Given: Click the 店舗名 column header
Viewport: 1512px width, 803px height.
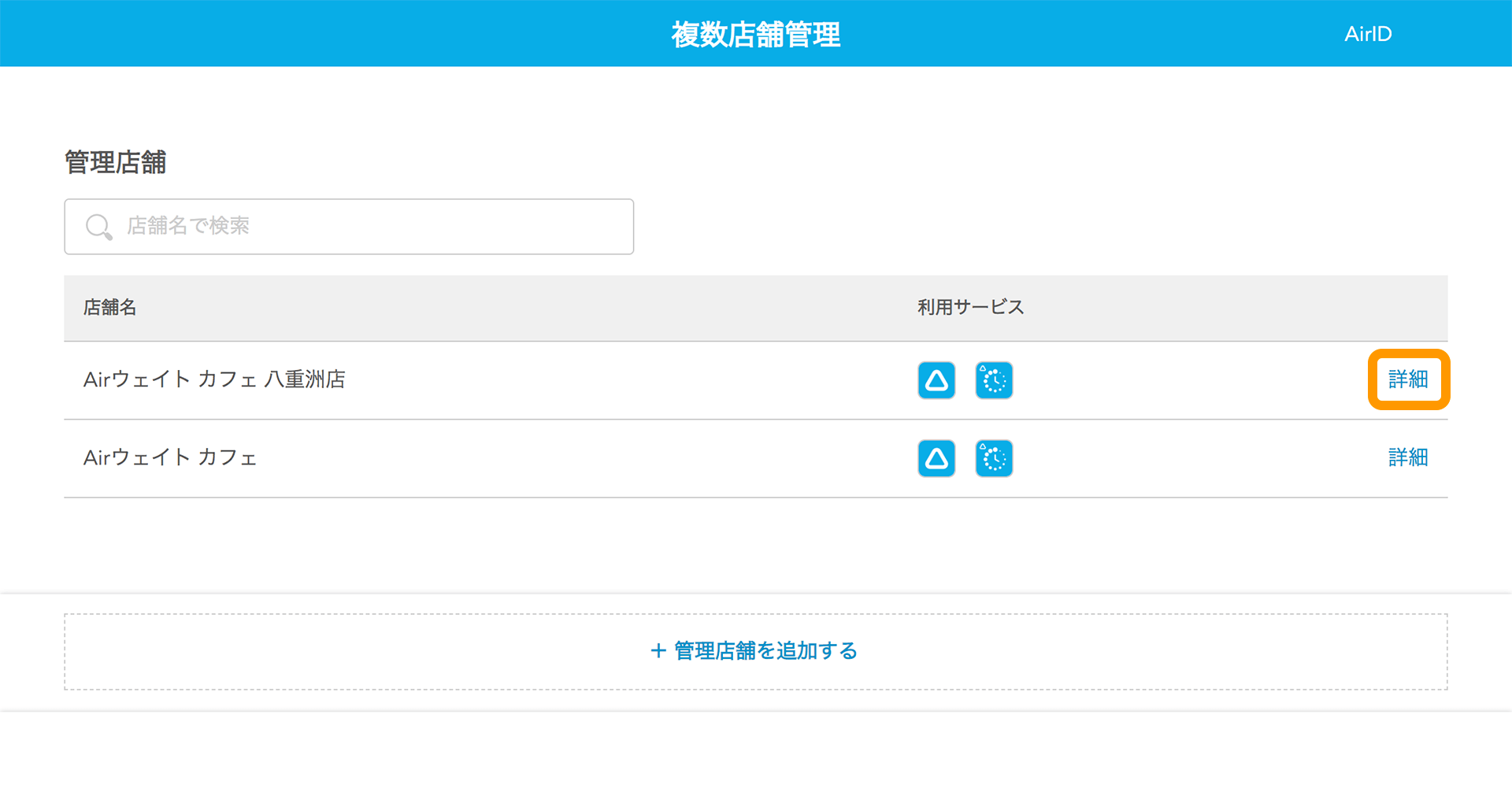Looking at the screenshot, I should (x=109, y=308).
